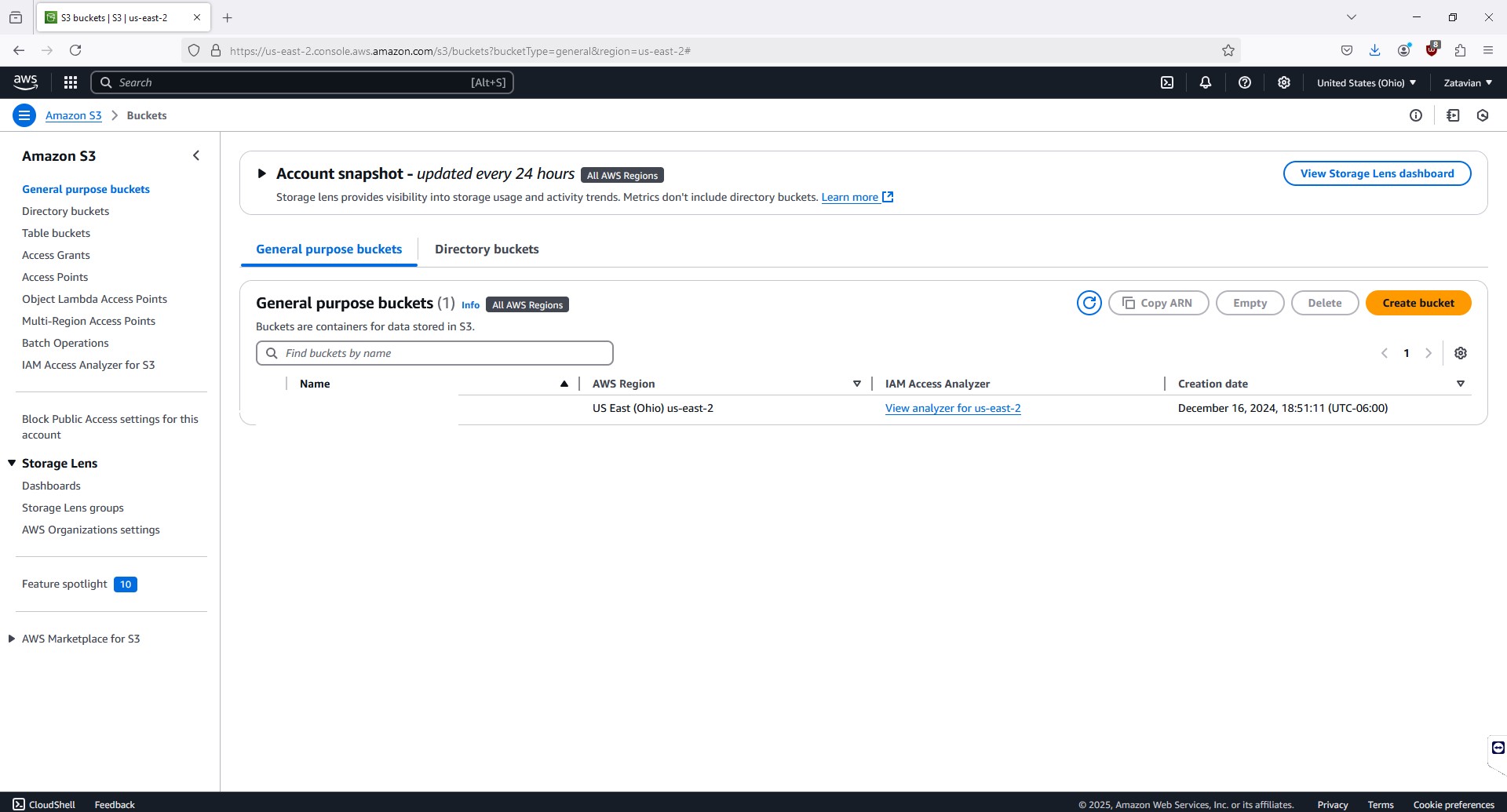Open the Firefox application menu
Image resolution: width=1507 pixels, height=812 pixels.
coord(1488,50)
